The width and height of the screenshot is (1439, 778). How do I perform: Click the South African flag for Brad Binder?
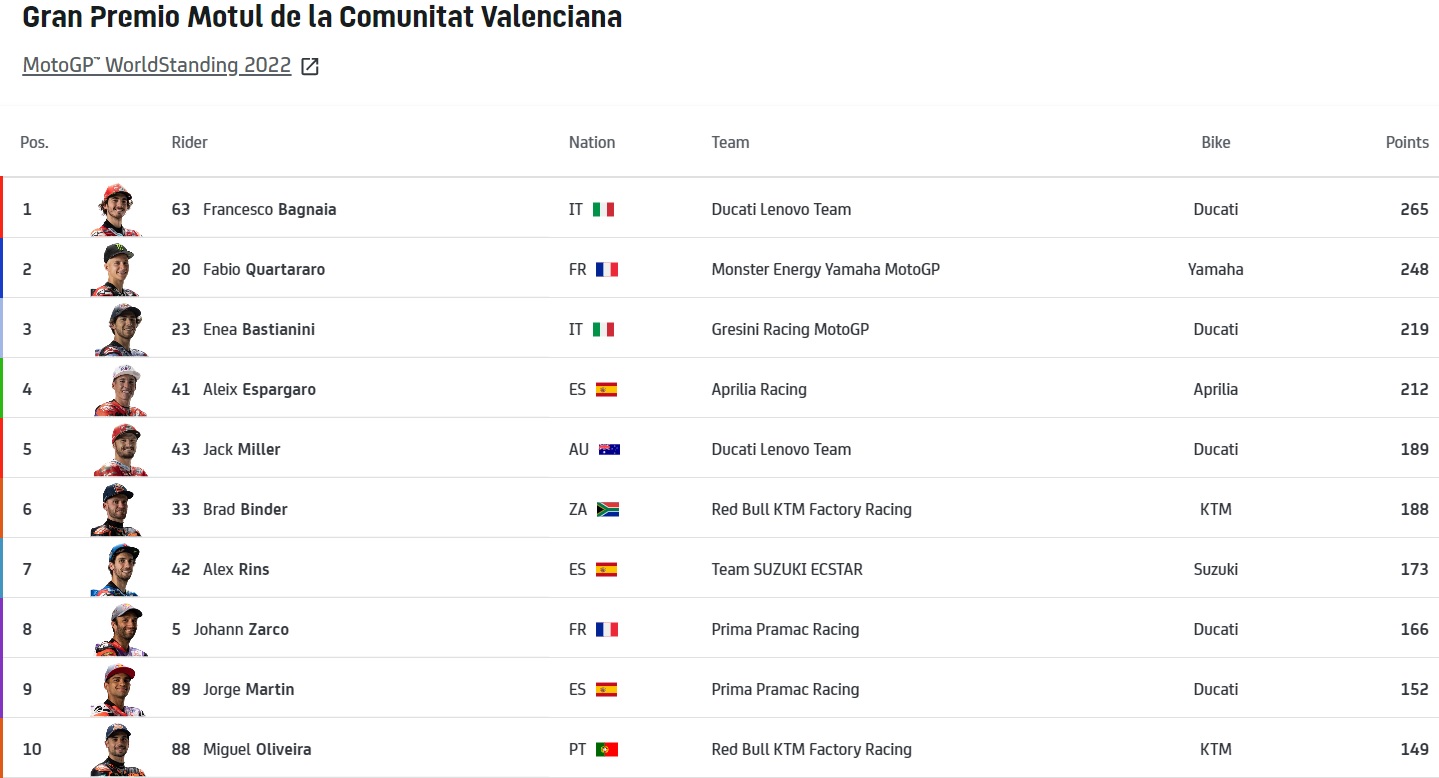coord(607,510)
